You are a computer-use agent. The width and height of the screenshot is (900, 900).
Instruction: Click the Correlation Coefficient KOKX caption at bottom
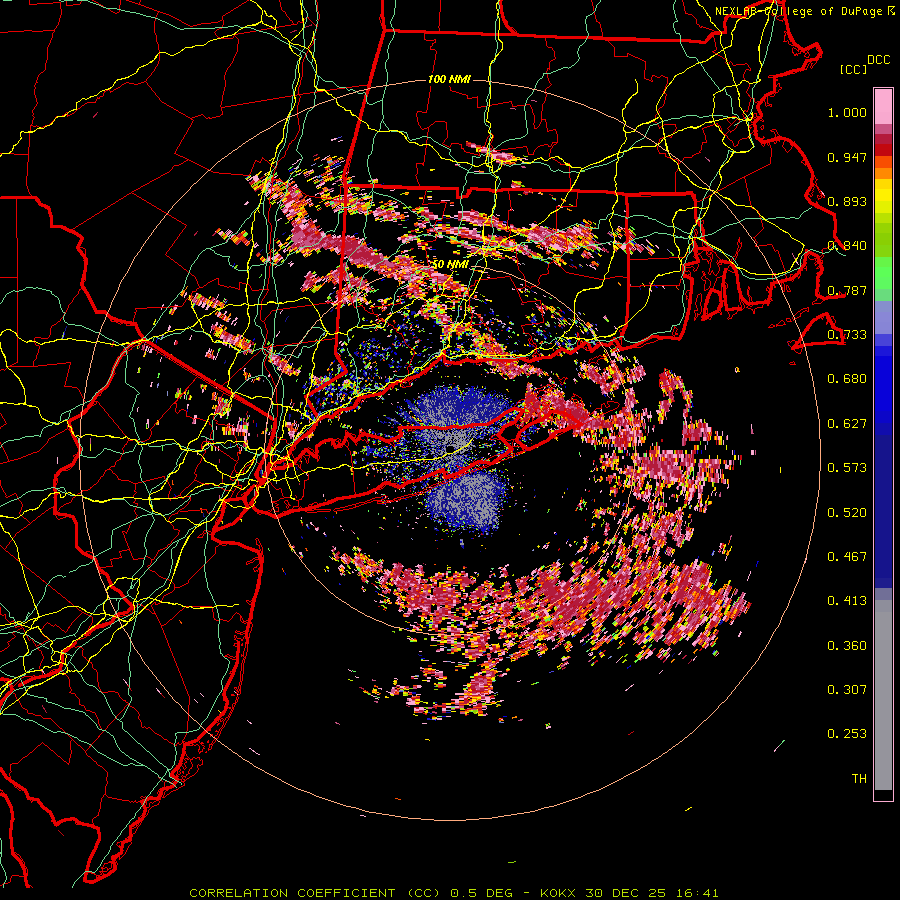pyautogui.click(x=453, y=893)
